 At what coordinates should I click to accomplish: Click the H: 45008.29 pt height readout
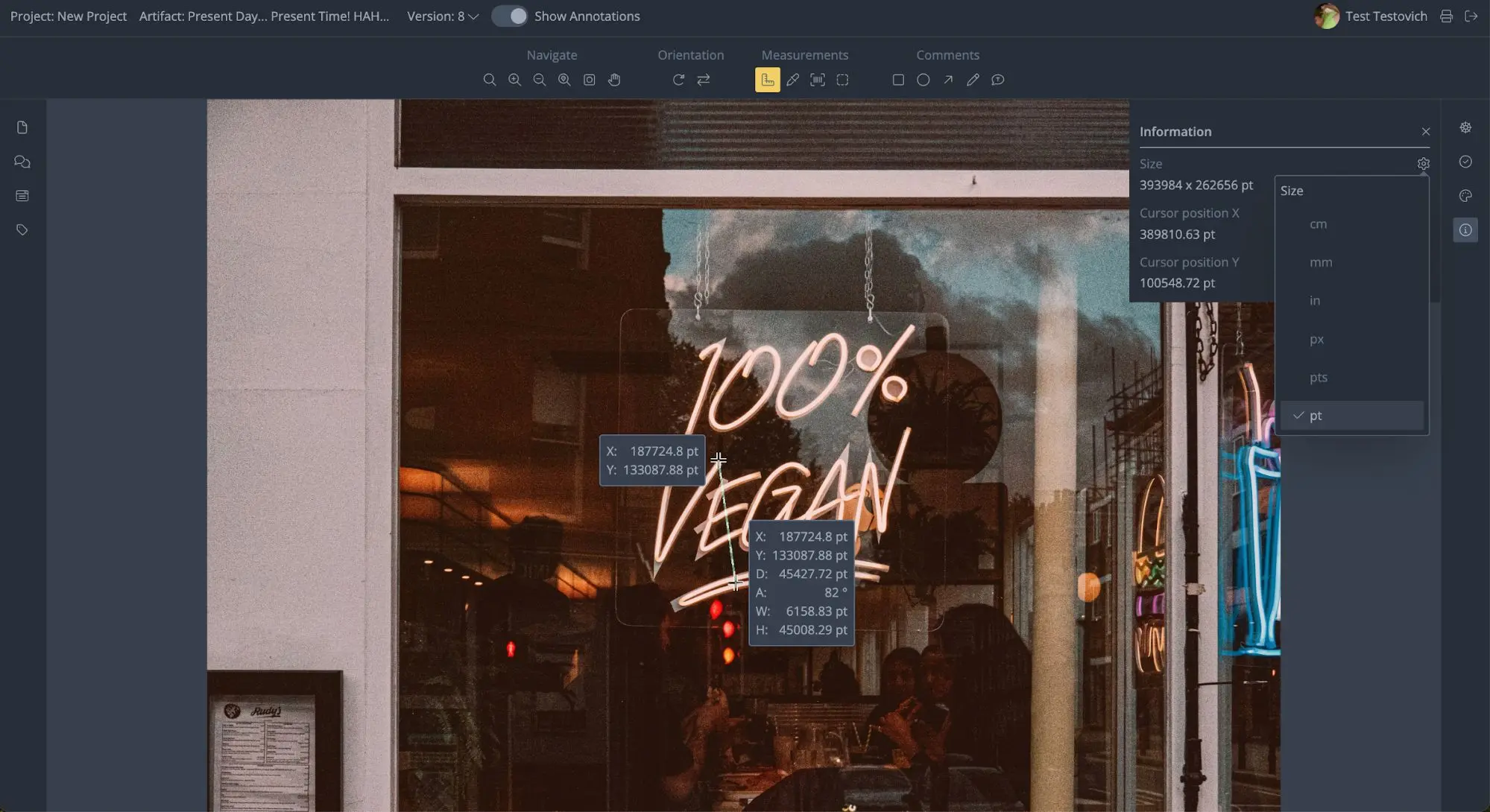pyautogui.click(x=801, y=630)
